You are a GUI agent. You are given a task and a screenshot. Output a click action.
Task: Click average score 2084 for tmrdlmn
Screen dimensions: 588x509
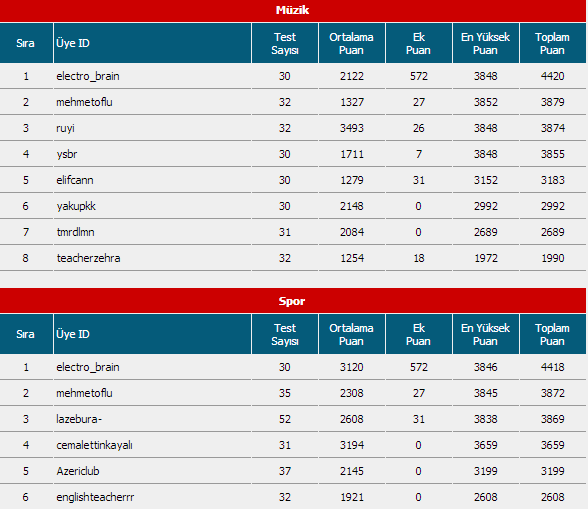pos(352,232)
